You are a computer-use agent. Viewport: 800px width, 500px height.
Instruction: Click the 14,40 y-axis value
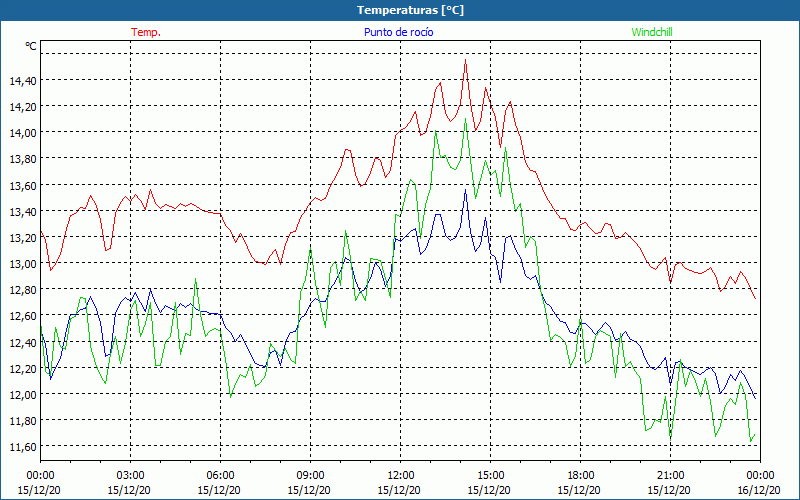pos(22,80)
